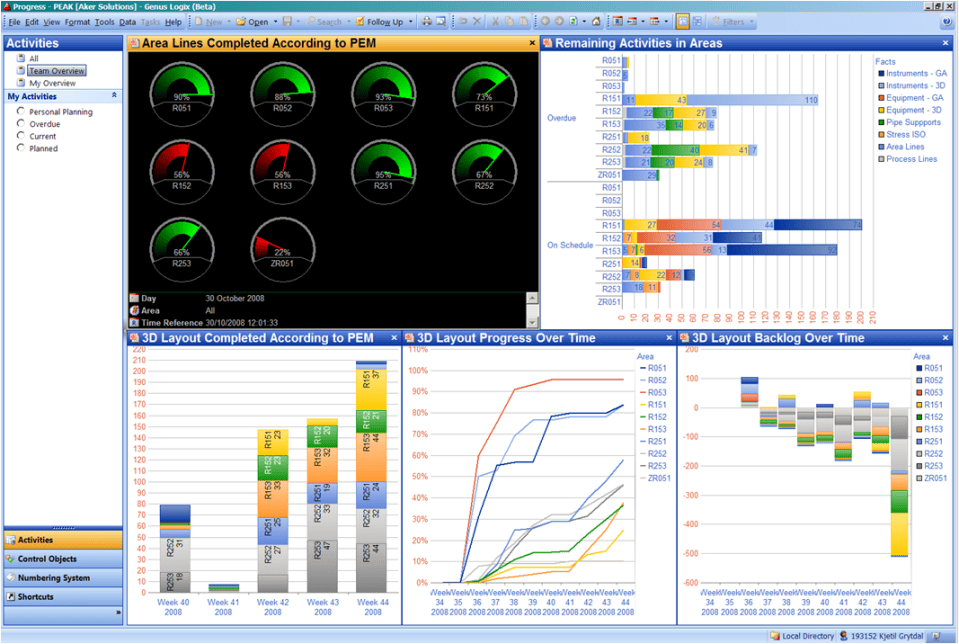
Task: Close the Area Lines Completed panel
Action: (531, 43)
